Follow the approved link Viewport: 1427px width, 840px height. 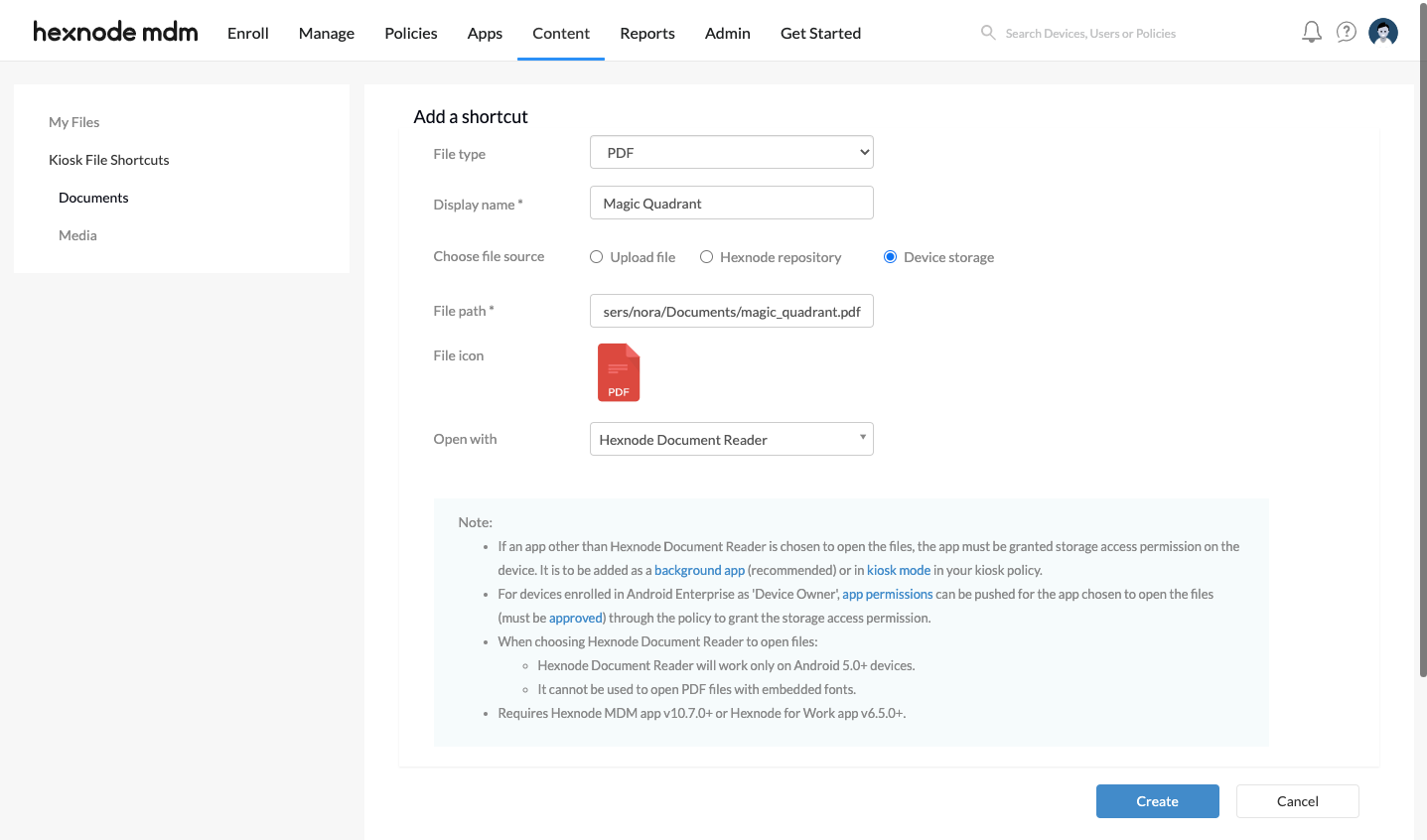[576, 618]
